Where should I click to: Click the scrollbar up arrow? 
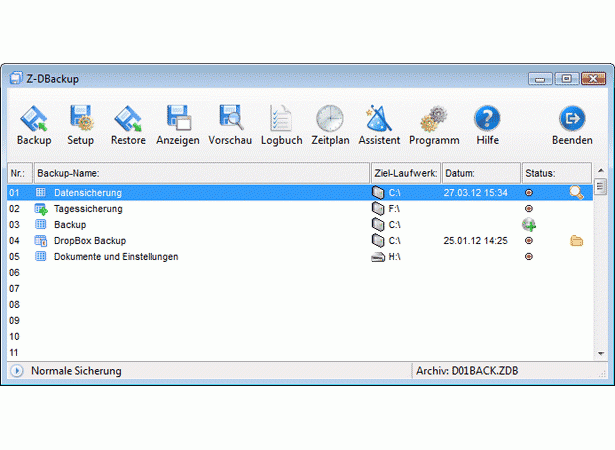(600, 171)
